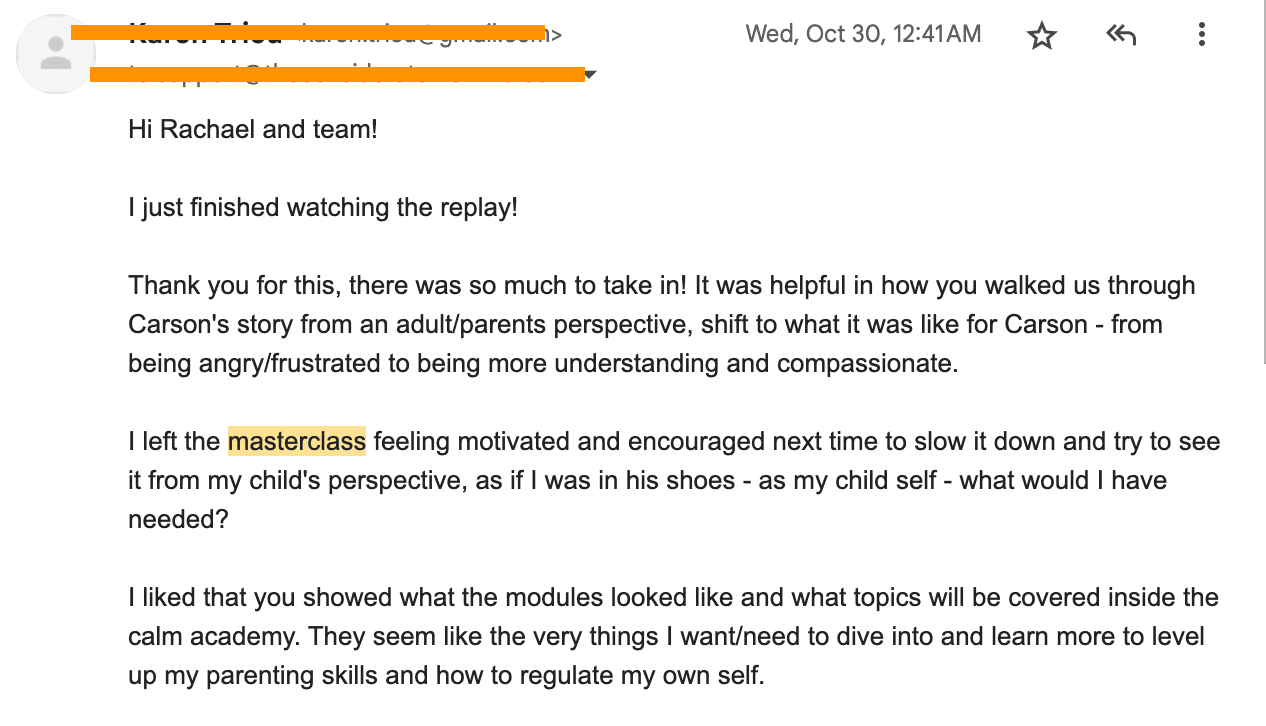Click the Wed, Oct 30 timestamp

[x=863, y=34]
